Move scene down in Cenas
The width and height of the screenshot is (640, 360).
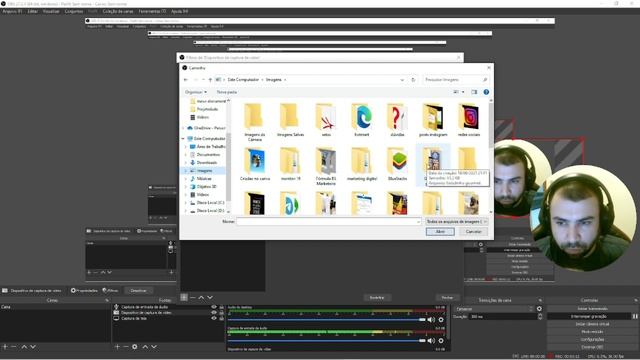tap(33, 347)
